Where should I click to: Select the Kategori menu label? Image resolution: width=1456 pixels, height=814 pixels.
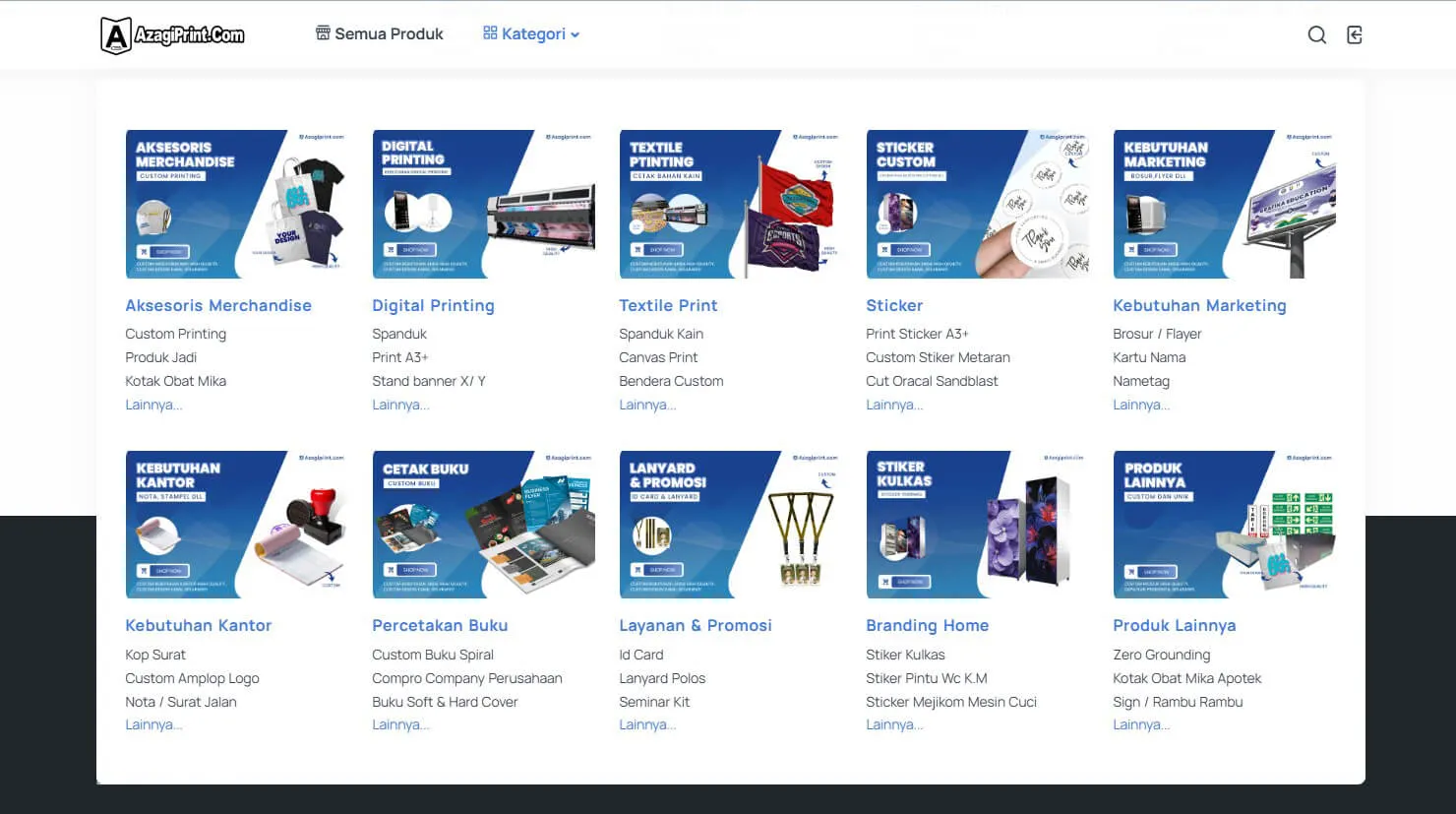533,33
